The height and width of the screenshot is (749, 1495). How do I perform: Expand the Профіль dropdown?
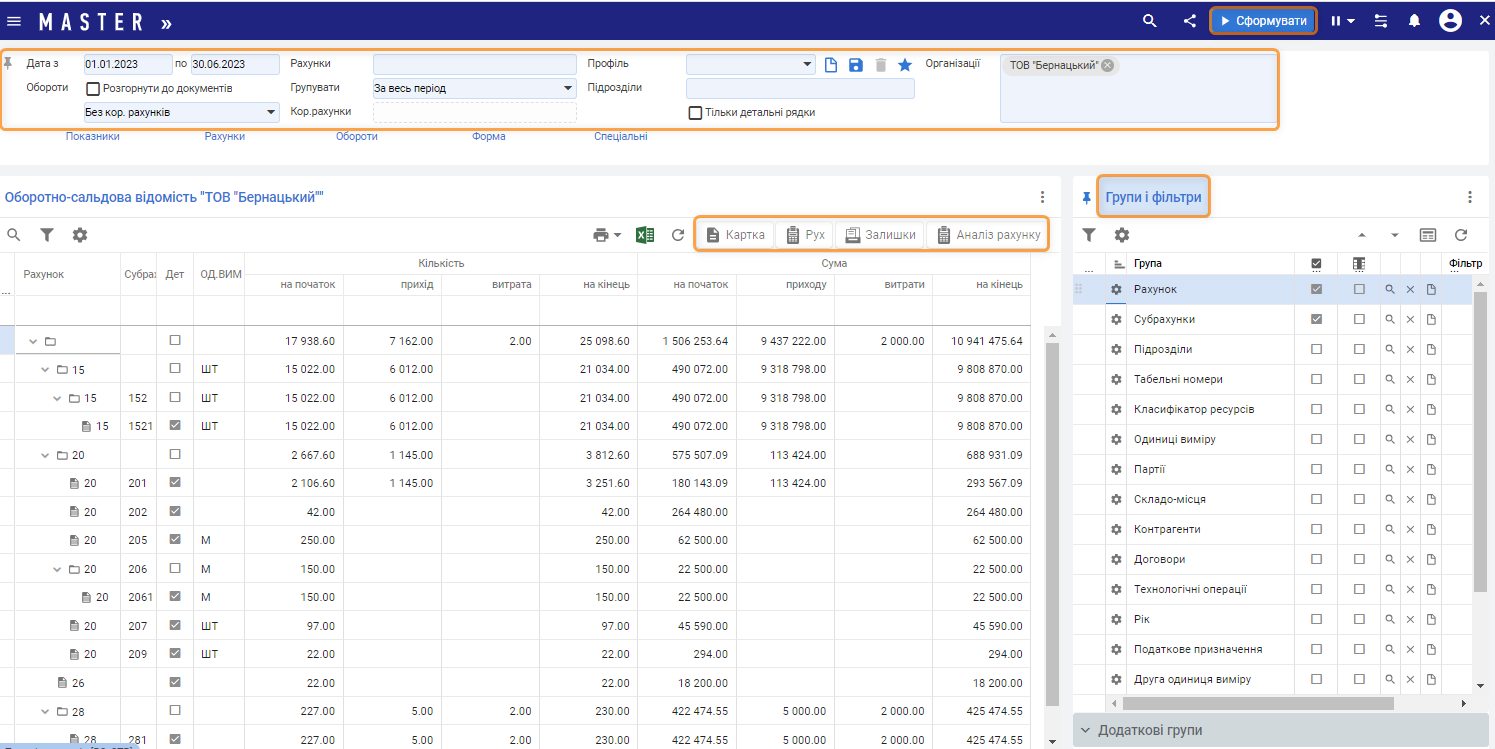(750, 64)
